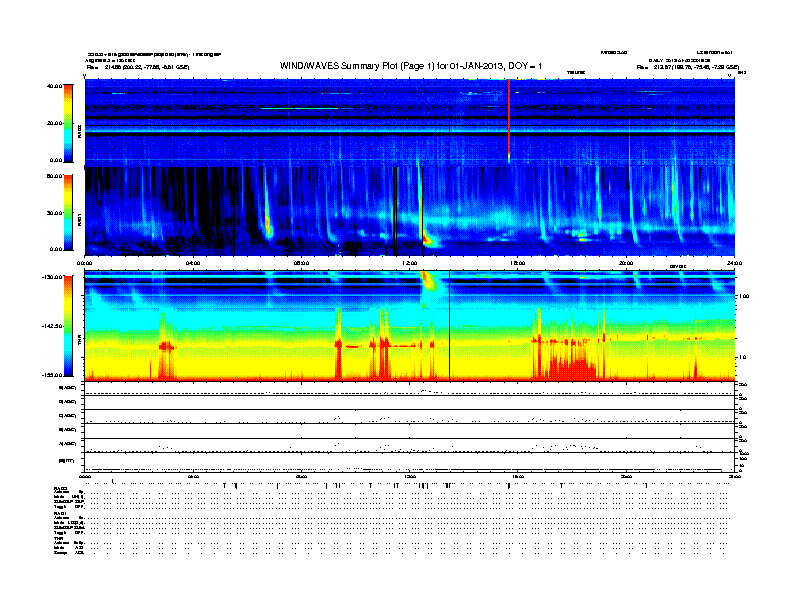The height and width of the screenshot is (612, 792).
Task: Click the 40.00 color scale label
Action: pos(54,86)
